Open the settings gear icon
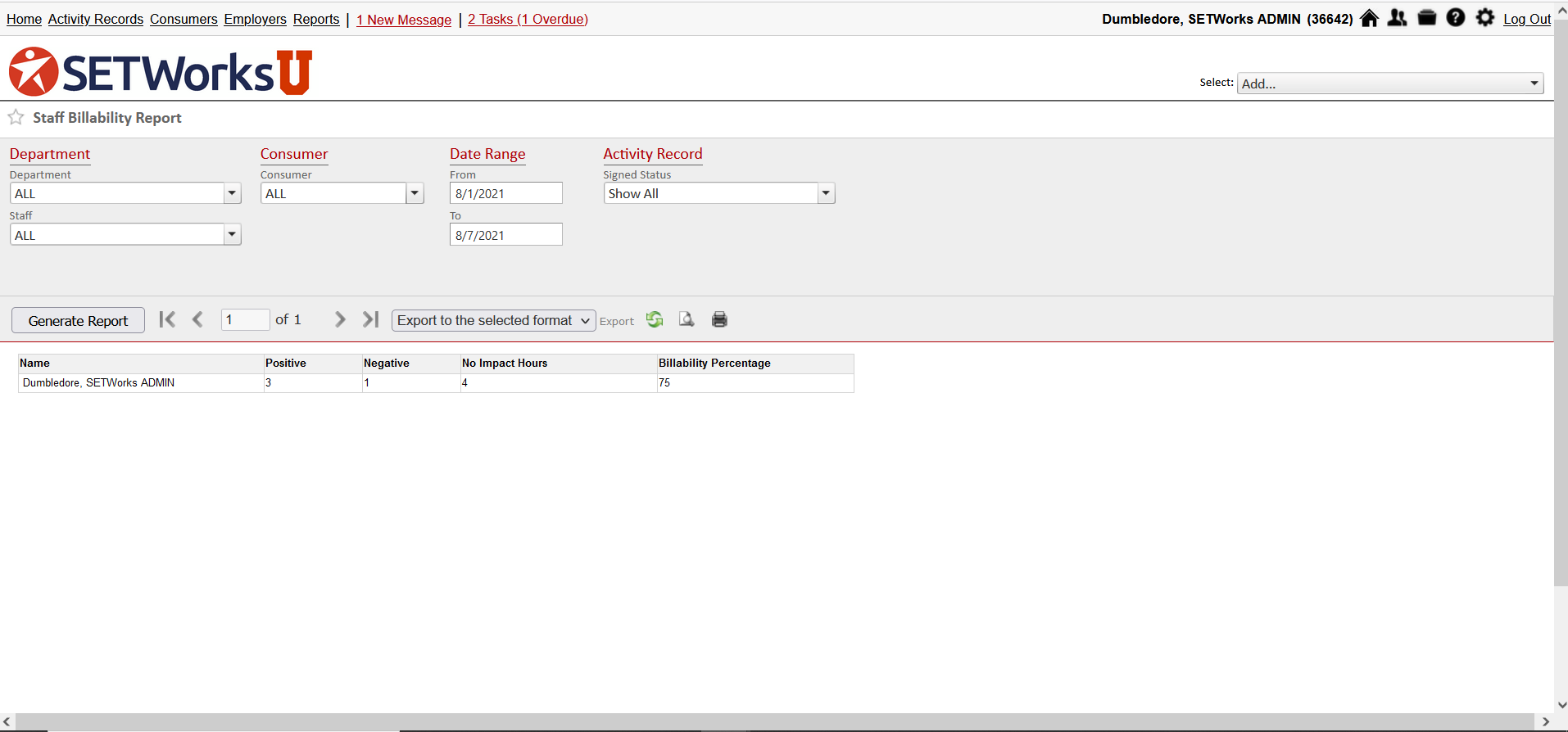 pyautogui.click(x=1484, y=17)
